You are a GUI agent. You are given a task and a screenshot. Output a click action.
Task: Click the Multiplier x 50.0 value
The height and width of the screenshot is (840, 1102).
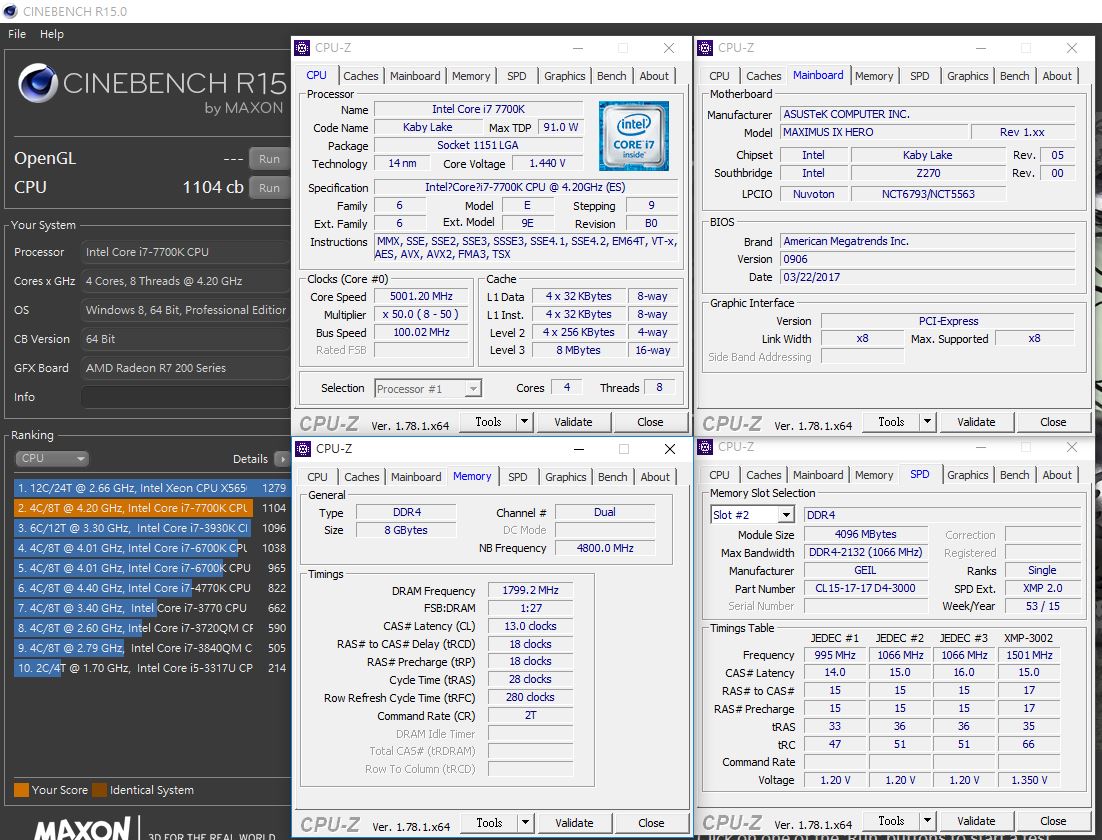[421, 314]
